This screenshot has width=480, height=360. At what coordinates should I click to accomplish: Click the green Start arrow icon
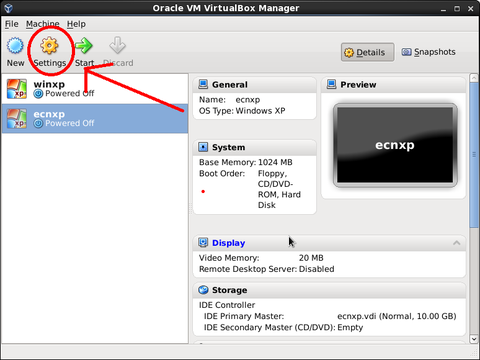coord(84,45)
